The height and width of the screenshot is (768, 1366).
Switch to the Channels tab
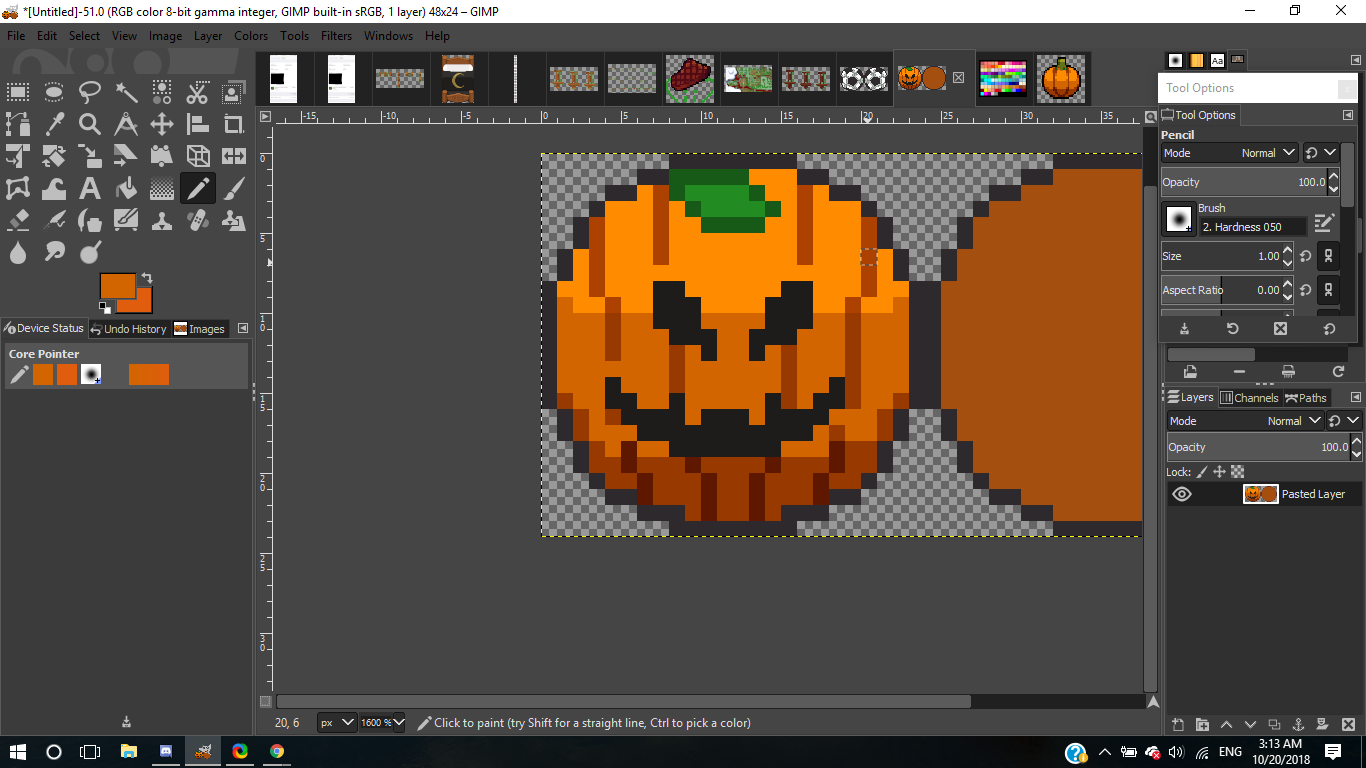pos(1249,397)
